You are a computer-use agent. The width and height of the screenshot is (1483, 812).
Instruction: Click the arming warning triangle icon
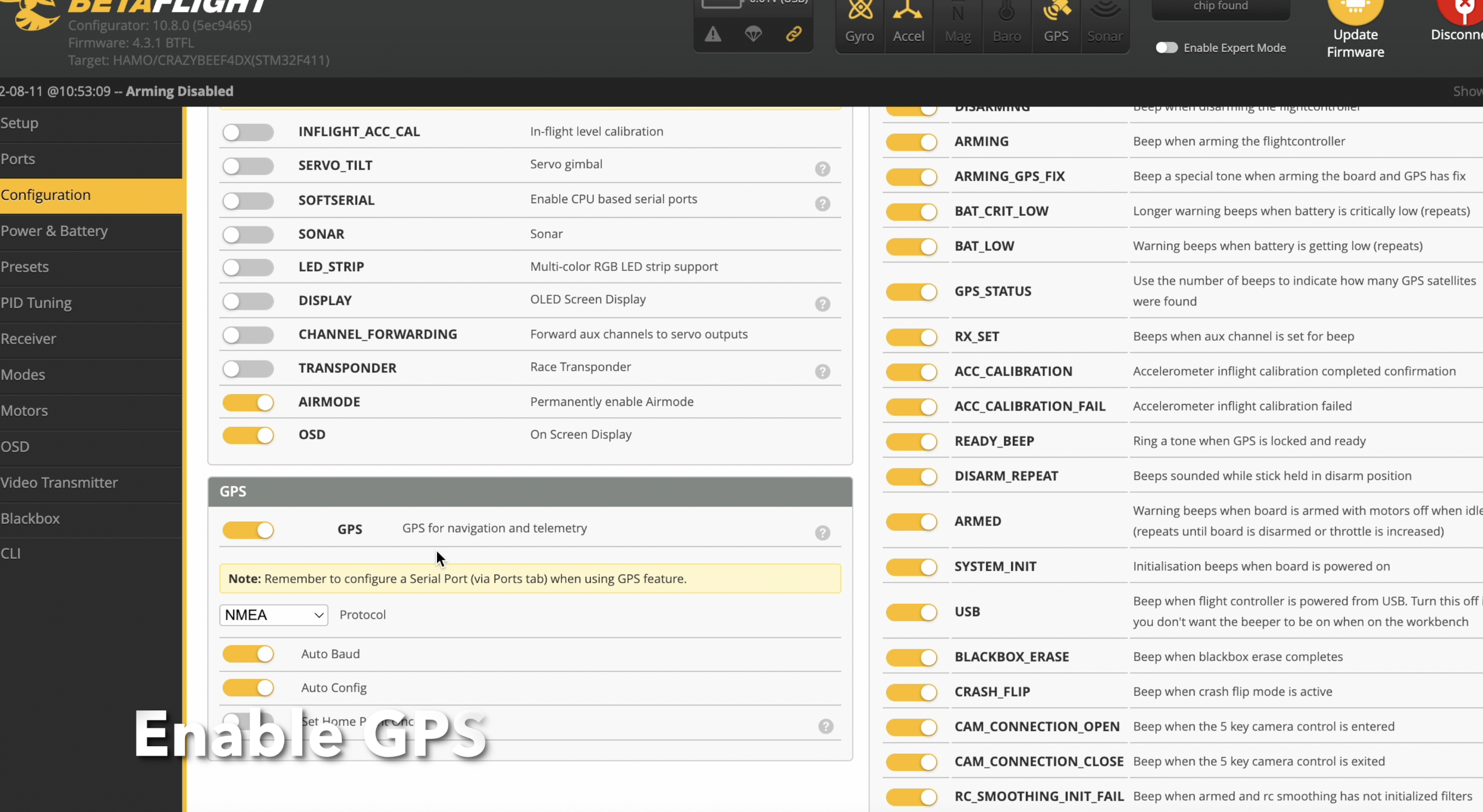point(713,34)
